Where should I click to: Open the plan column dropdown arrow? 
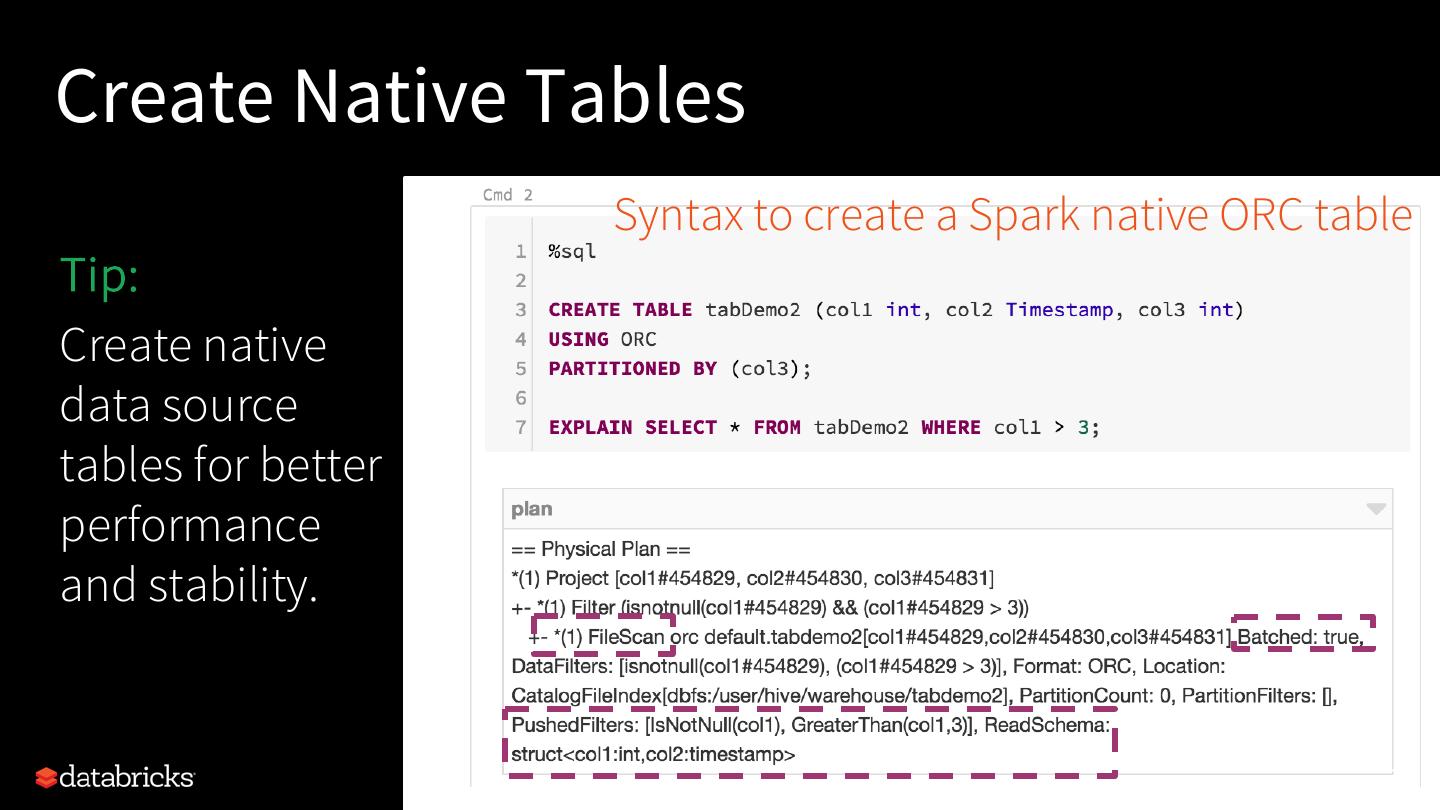[x=1376, y=509]
